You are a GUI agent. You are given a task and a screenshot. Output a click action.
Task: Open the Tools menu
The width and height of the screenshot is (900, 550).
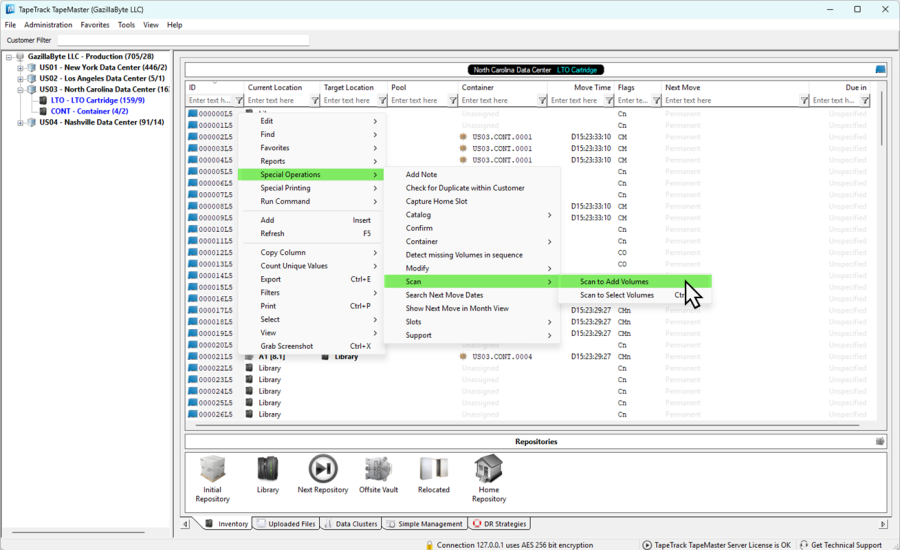click(x=126, y=25)
